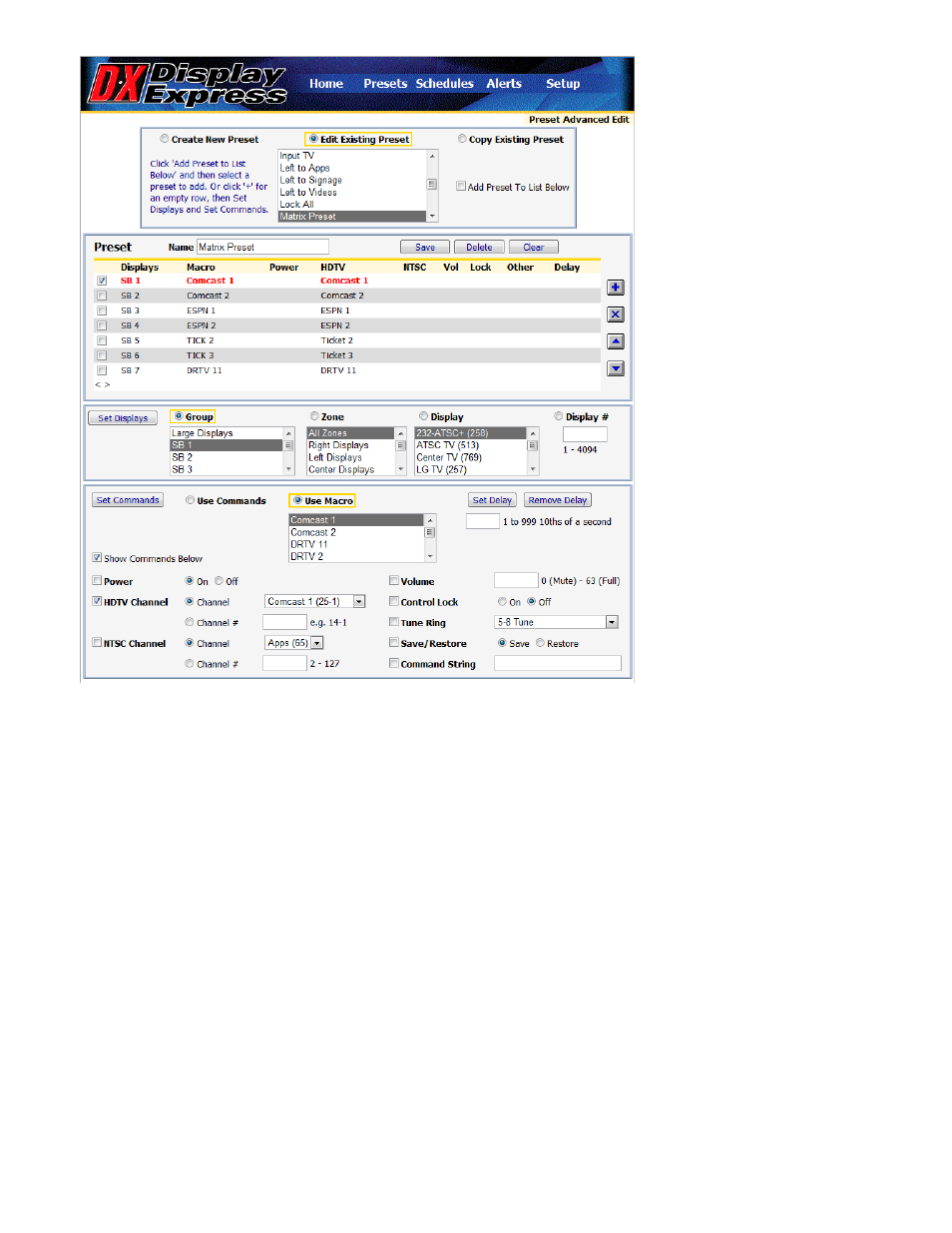Uncheck the SB 1 row checkbox
The image size is (952, 1233).
pos(102,281)
